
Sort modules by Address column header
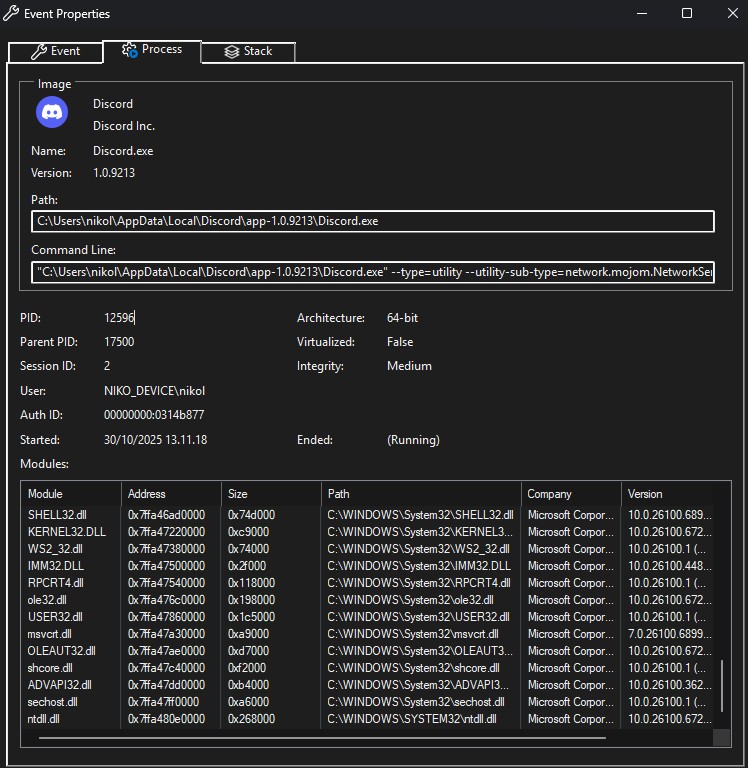pyautogui.click(x=171, y=494)
